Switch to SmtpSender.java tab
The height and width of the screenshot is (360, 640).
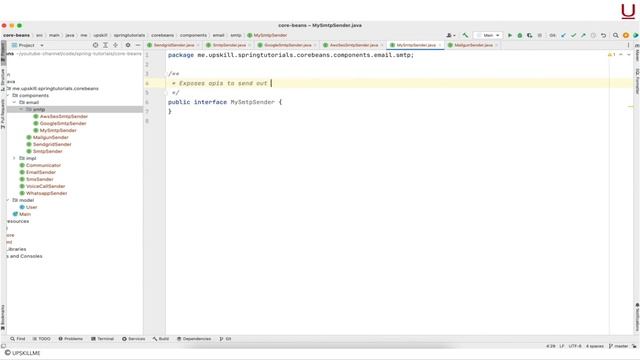(229, 45)
